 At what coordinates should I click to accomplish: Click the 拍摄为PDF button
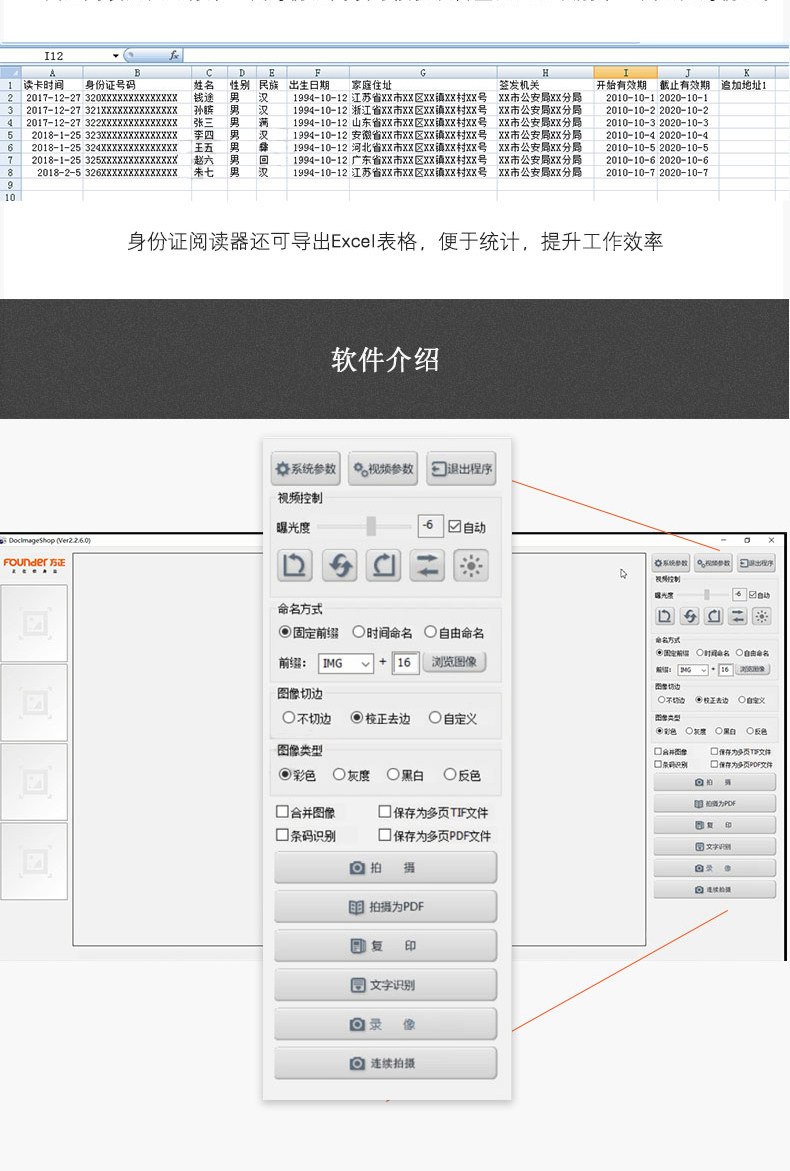click(x=385, y=907)
